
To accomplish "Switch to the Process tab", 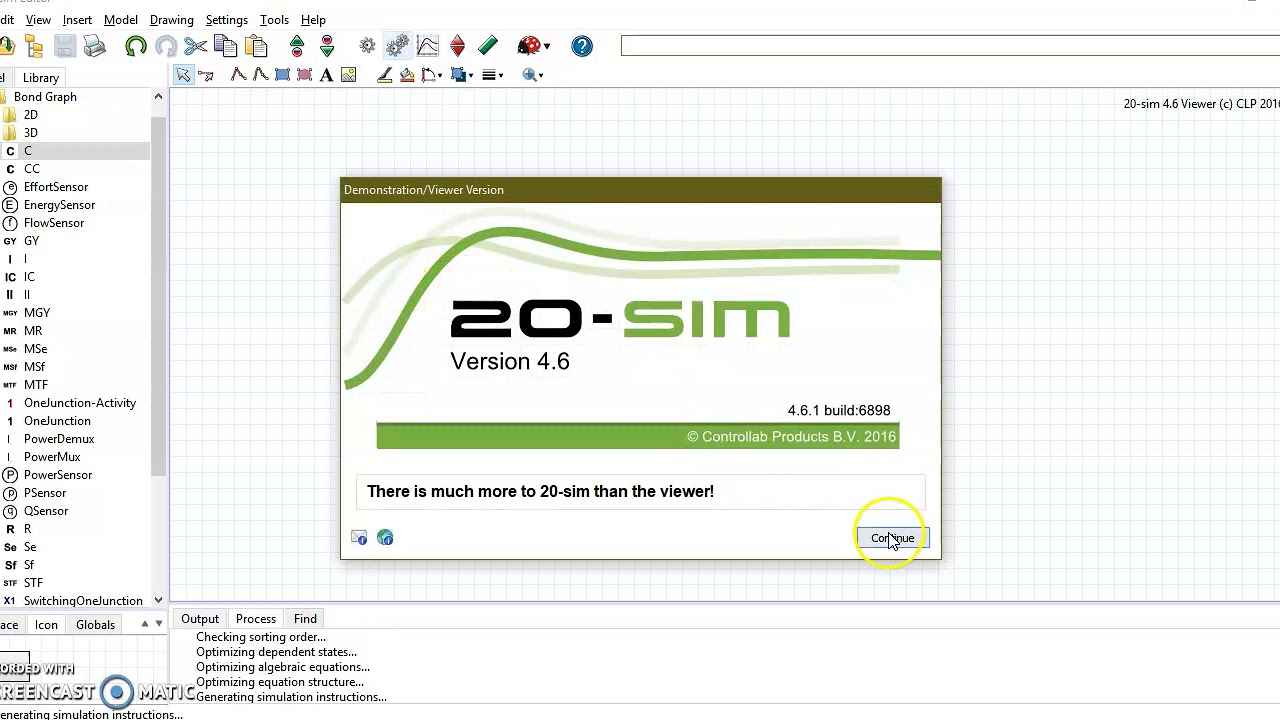I will 256,619.
